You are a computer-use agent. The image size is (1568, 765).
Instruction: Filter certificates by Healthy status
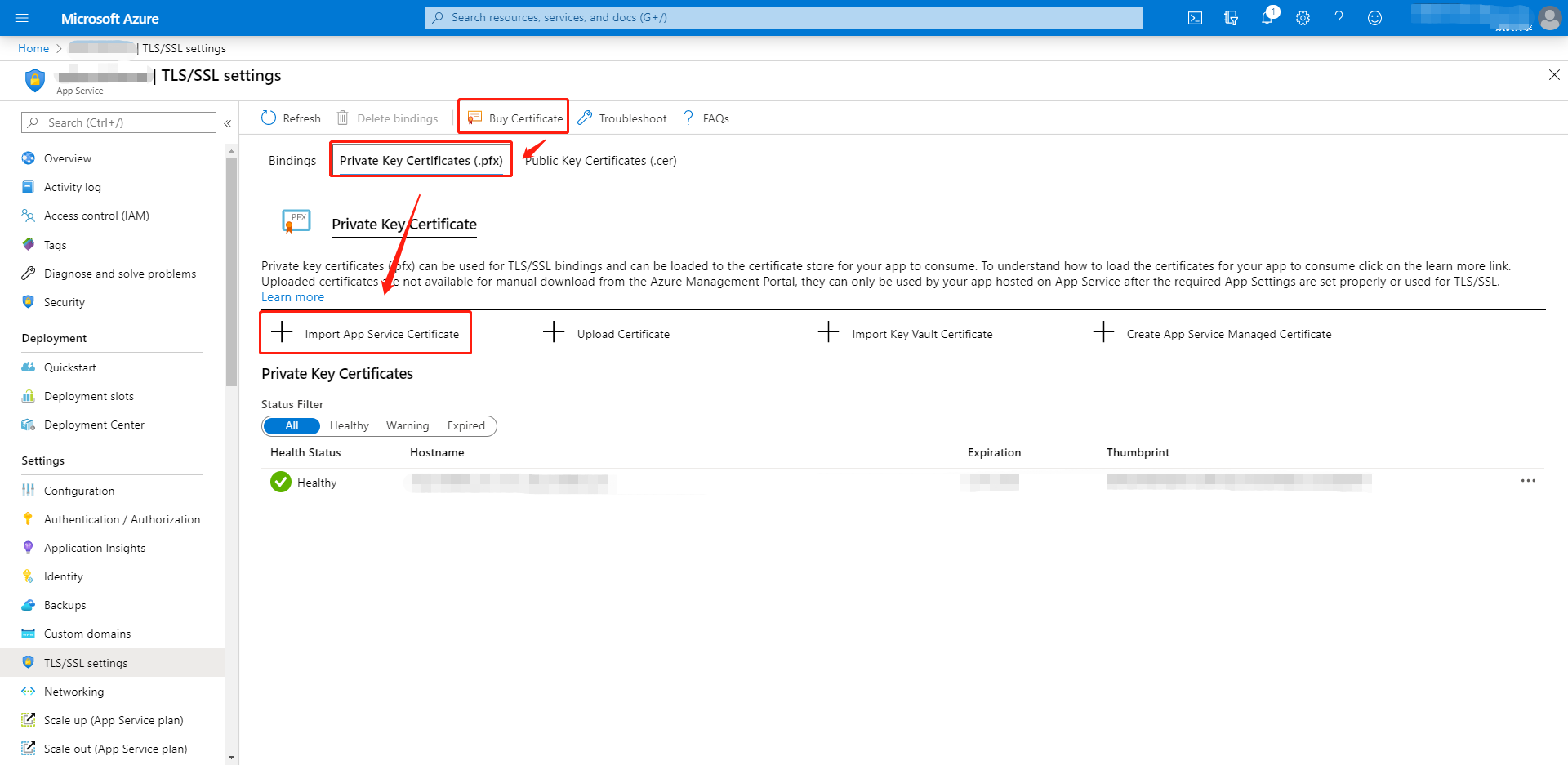[x=349, y=425]
